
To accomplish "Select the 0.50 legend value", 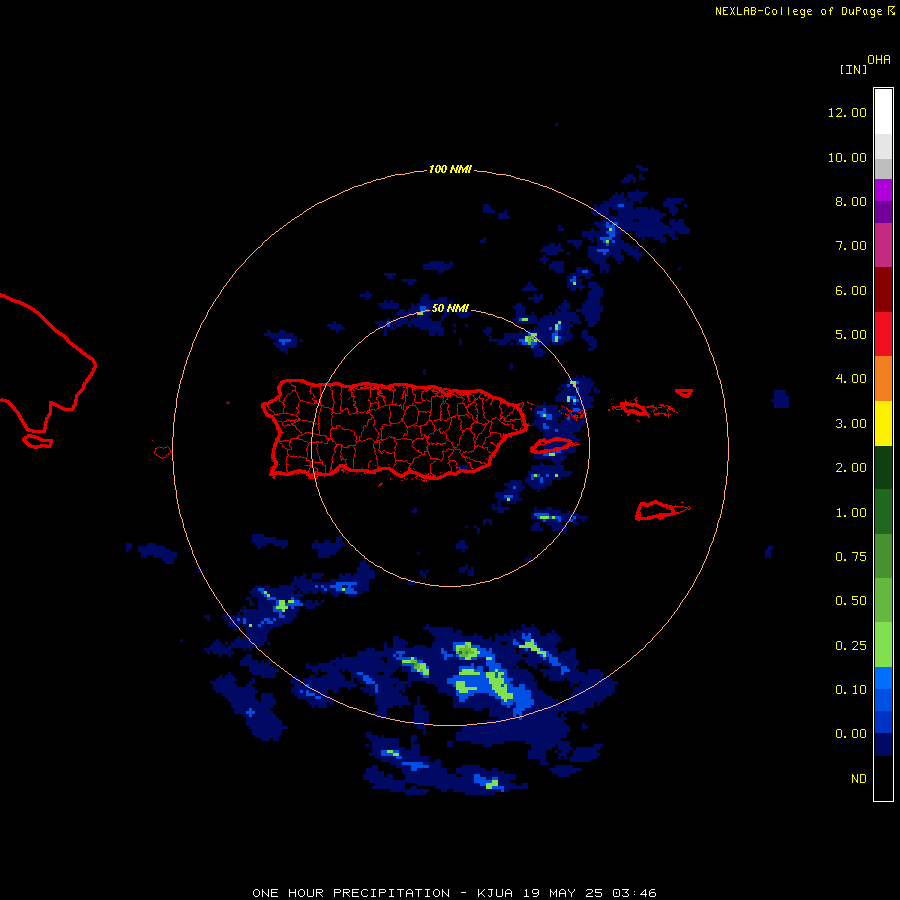I will click(851, 601).
